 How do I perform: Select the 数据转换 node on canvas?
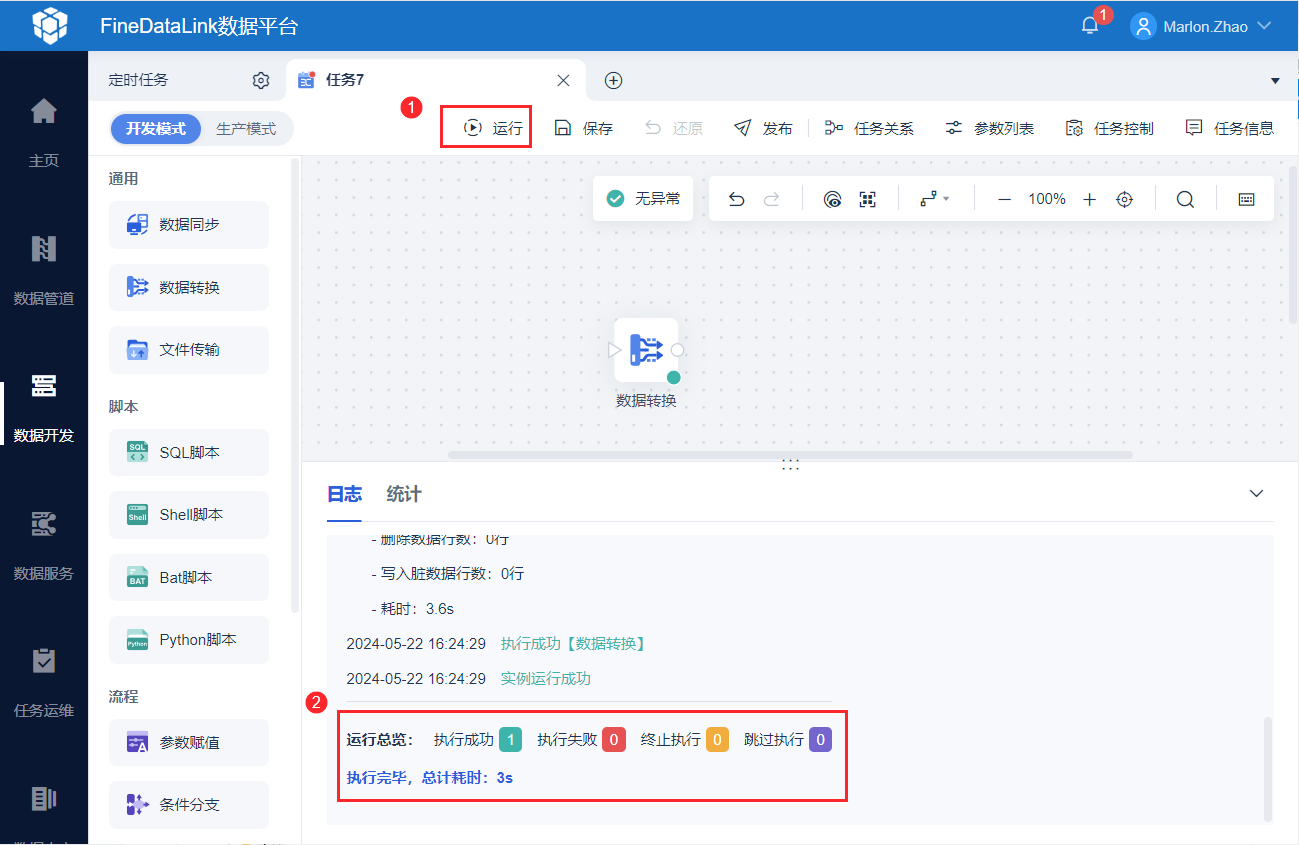point(646,350)
